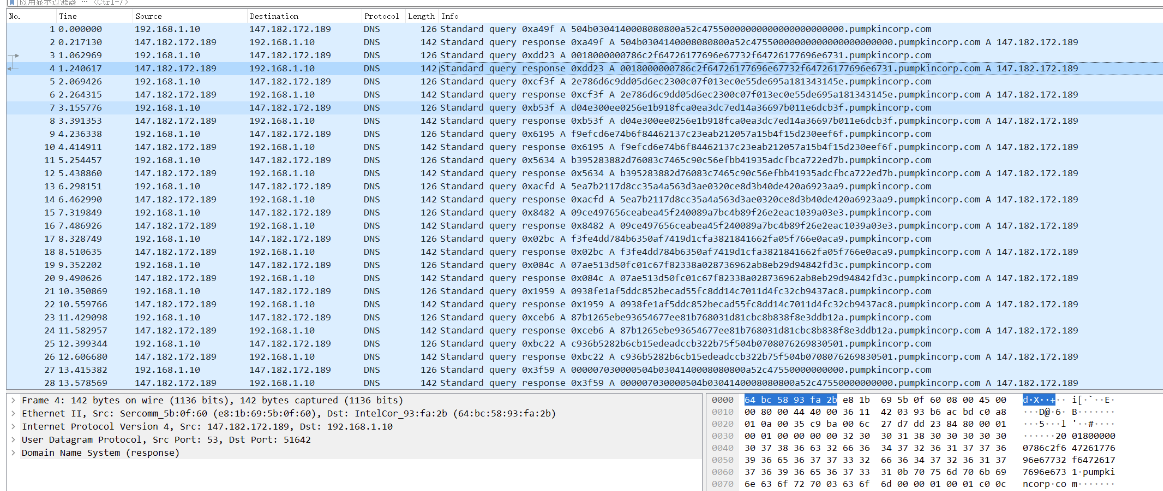Sort packets by the Time column

[x=90, y=17]
